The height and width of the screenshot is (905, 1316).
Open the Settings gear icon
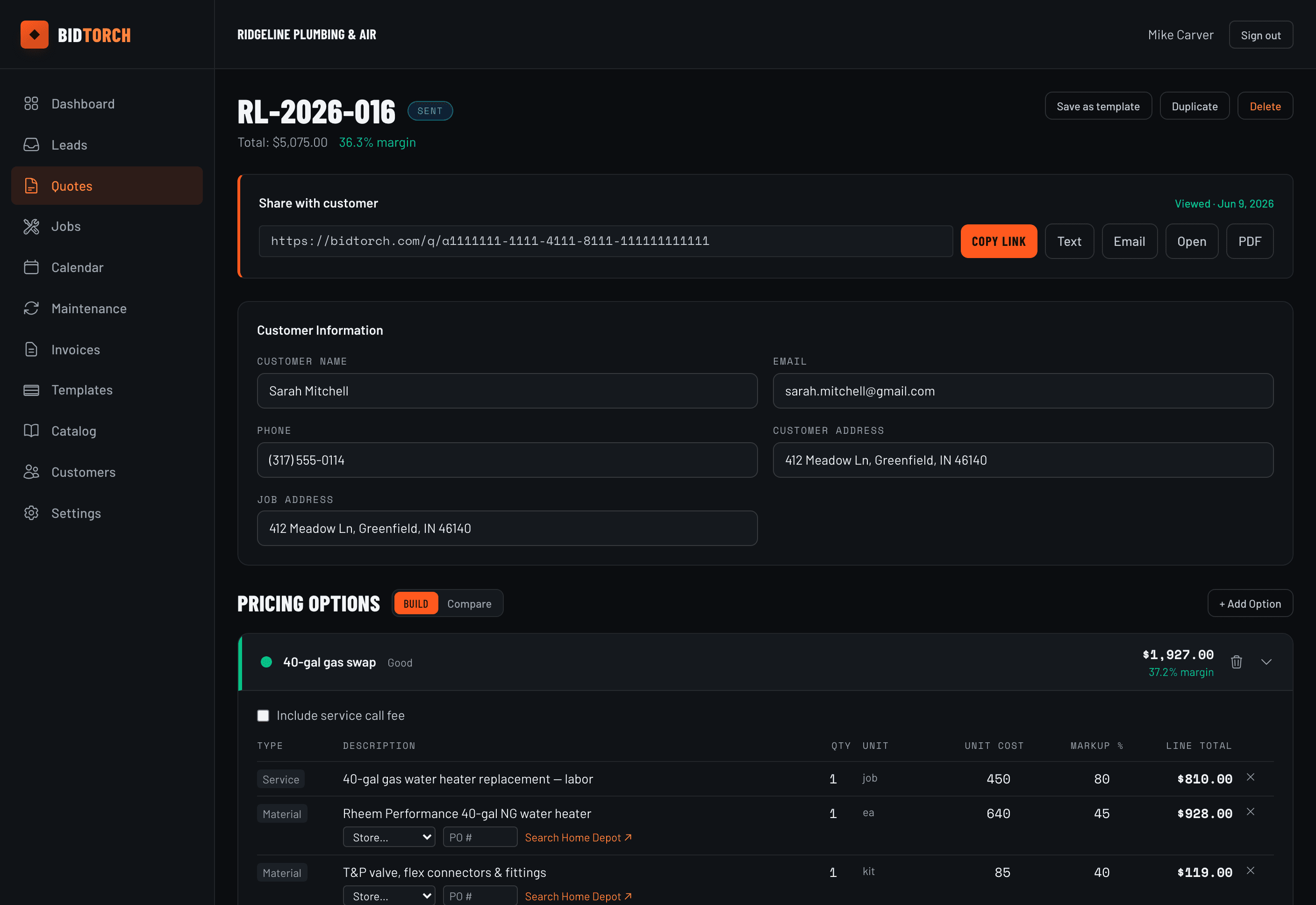[x=31, y=513]
